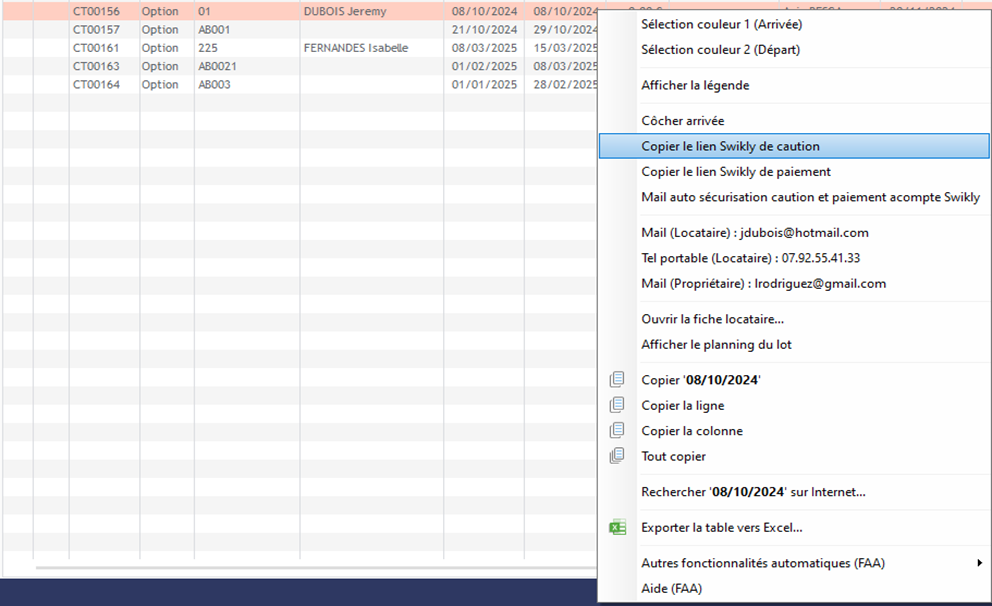This screenshot has height=606, width=992.
Task: Click tenant name DUBOIS Jeremy
Action: coord(345,11)
